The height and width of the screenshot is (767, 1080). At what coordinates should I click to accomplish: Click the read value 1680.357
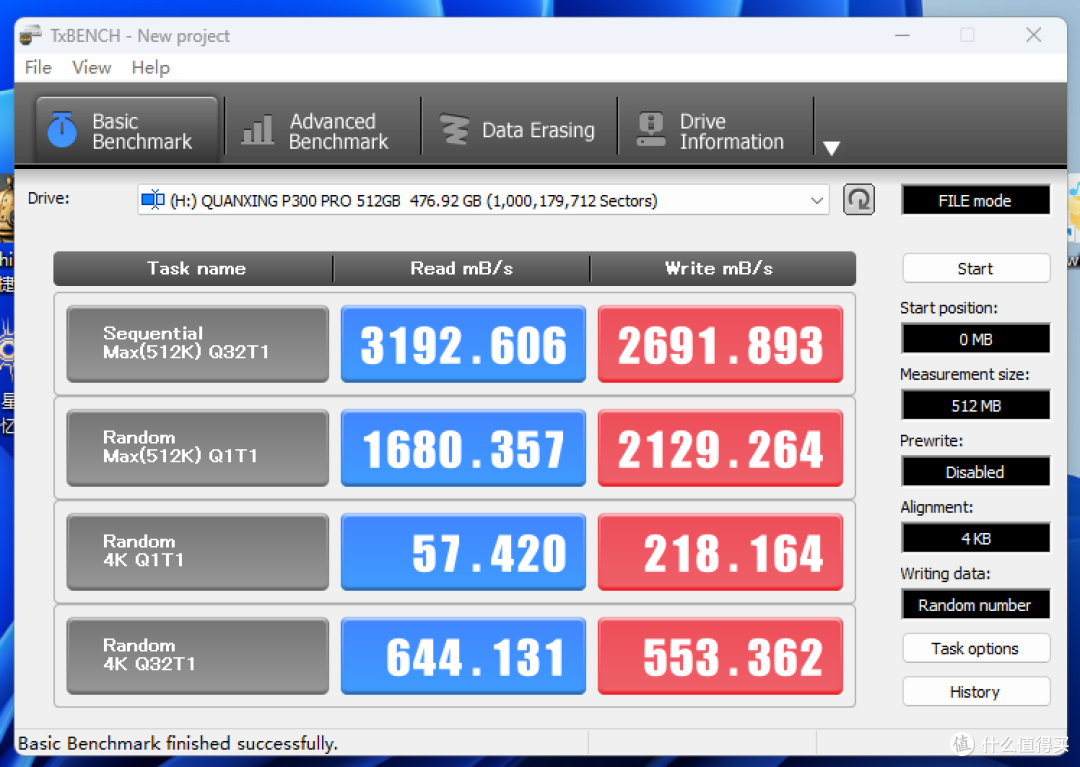pyautogui.click(x=464, y=448)
